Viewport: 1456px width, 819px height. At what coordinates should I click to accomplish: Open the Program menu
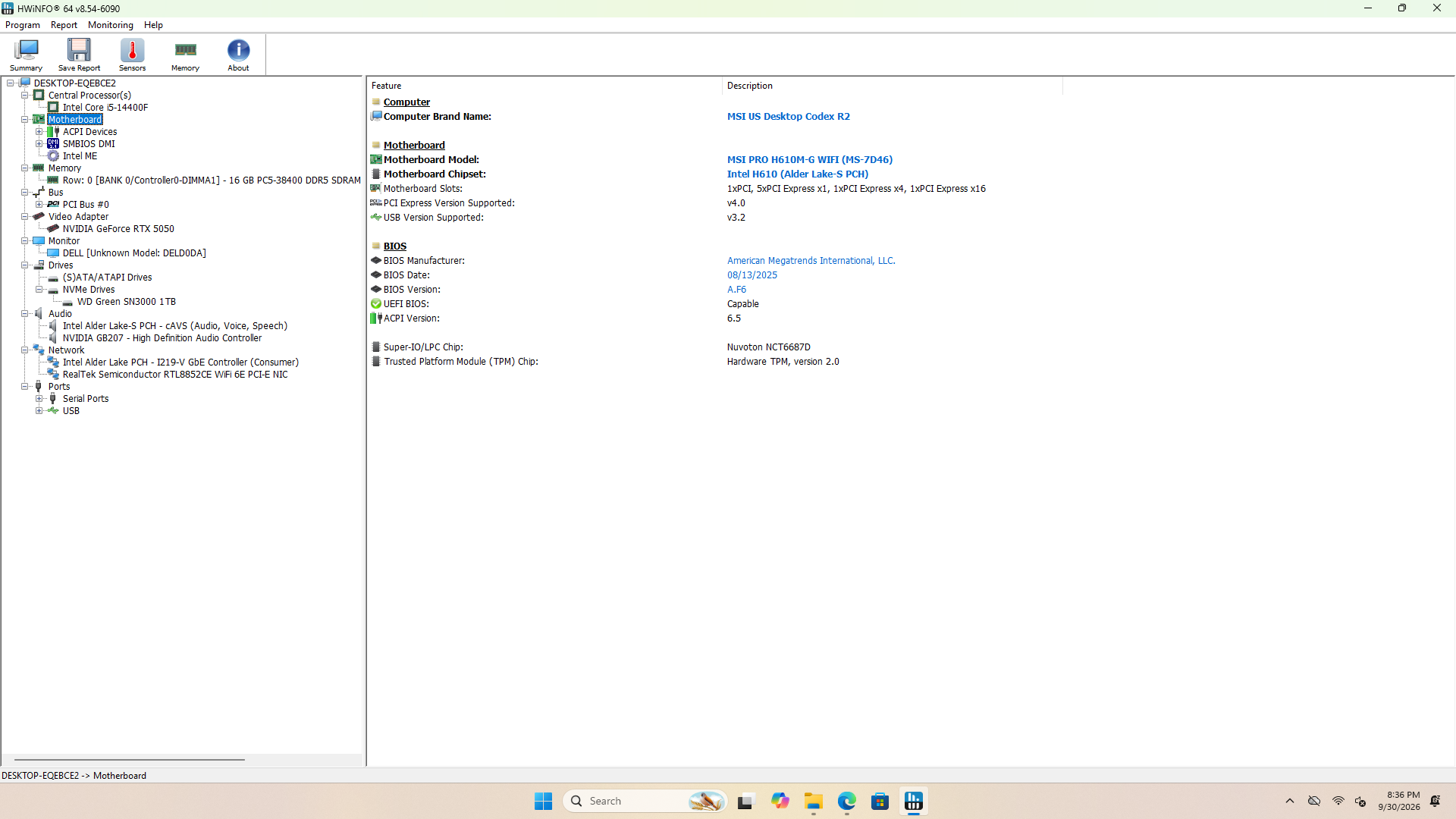click(23, 25)
